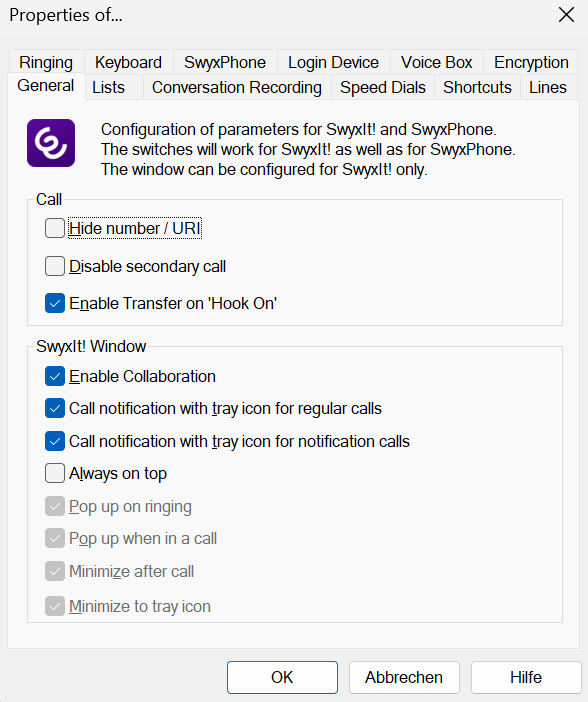Open the Voice Box tab

click(x=437, y=62)
